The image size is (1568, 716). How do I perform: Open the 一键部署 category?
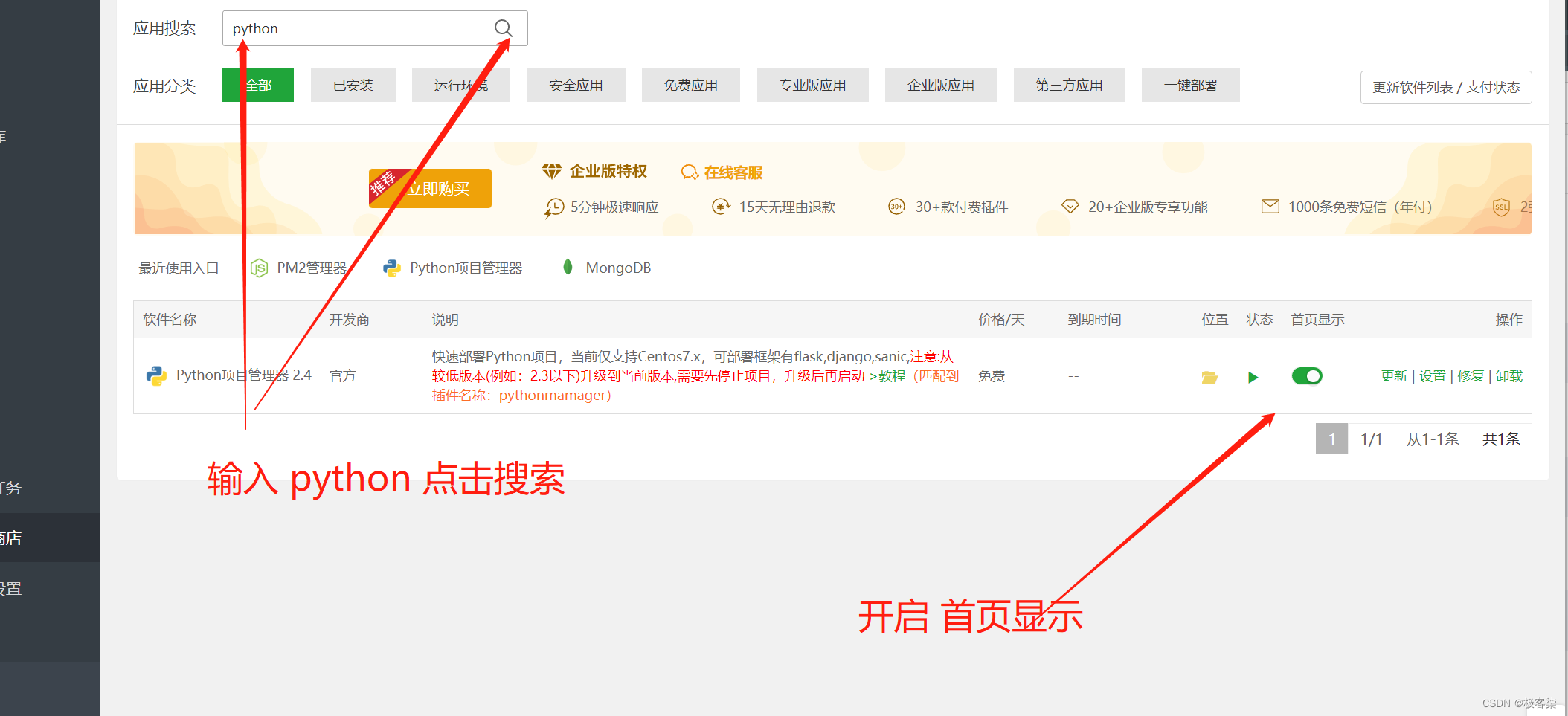coord(1191,86)
